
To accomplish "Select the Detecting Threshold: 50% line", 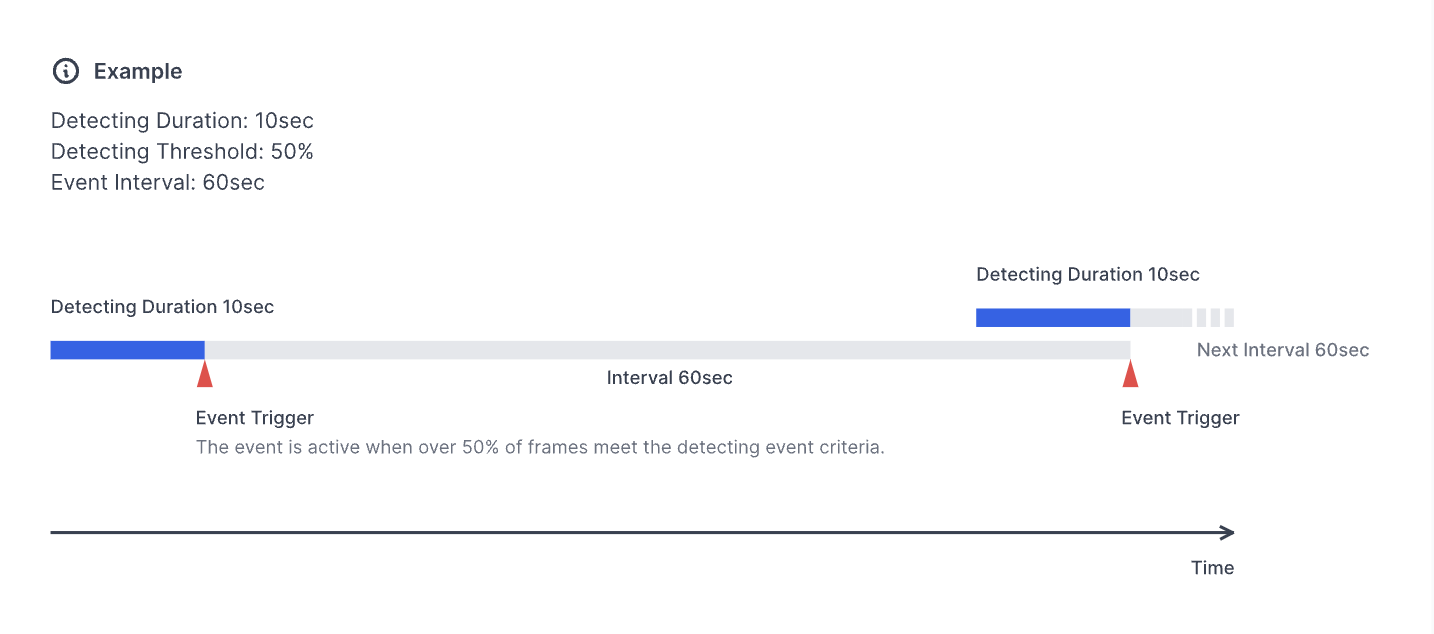I will pyautogui.click(x=182, y=152).
